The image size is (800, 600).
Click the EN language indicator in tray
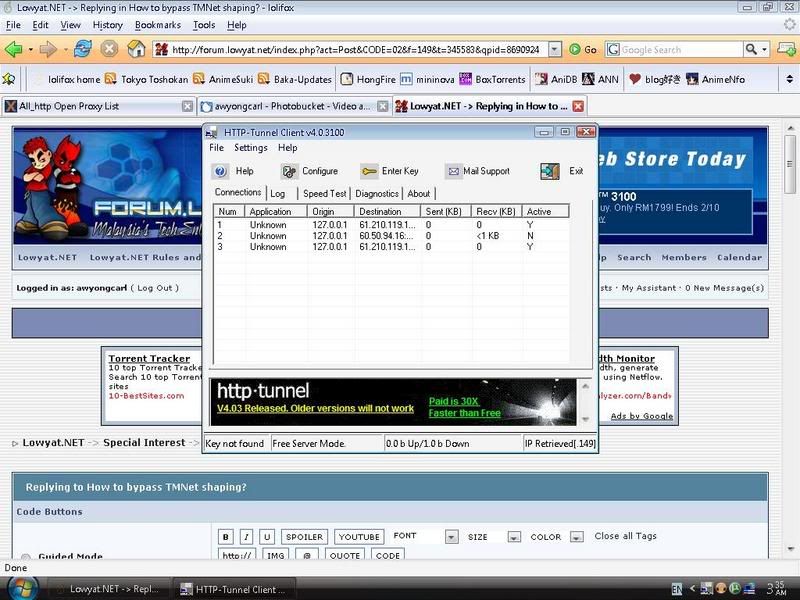tap(677, 589)
